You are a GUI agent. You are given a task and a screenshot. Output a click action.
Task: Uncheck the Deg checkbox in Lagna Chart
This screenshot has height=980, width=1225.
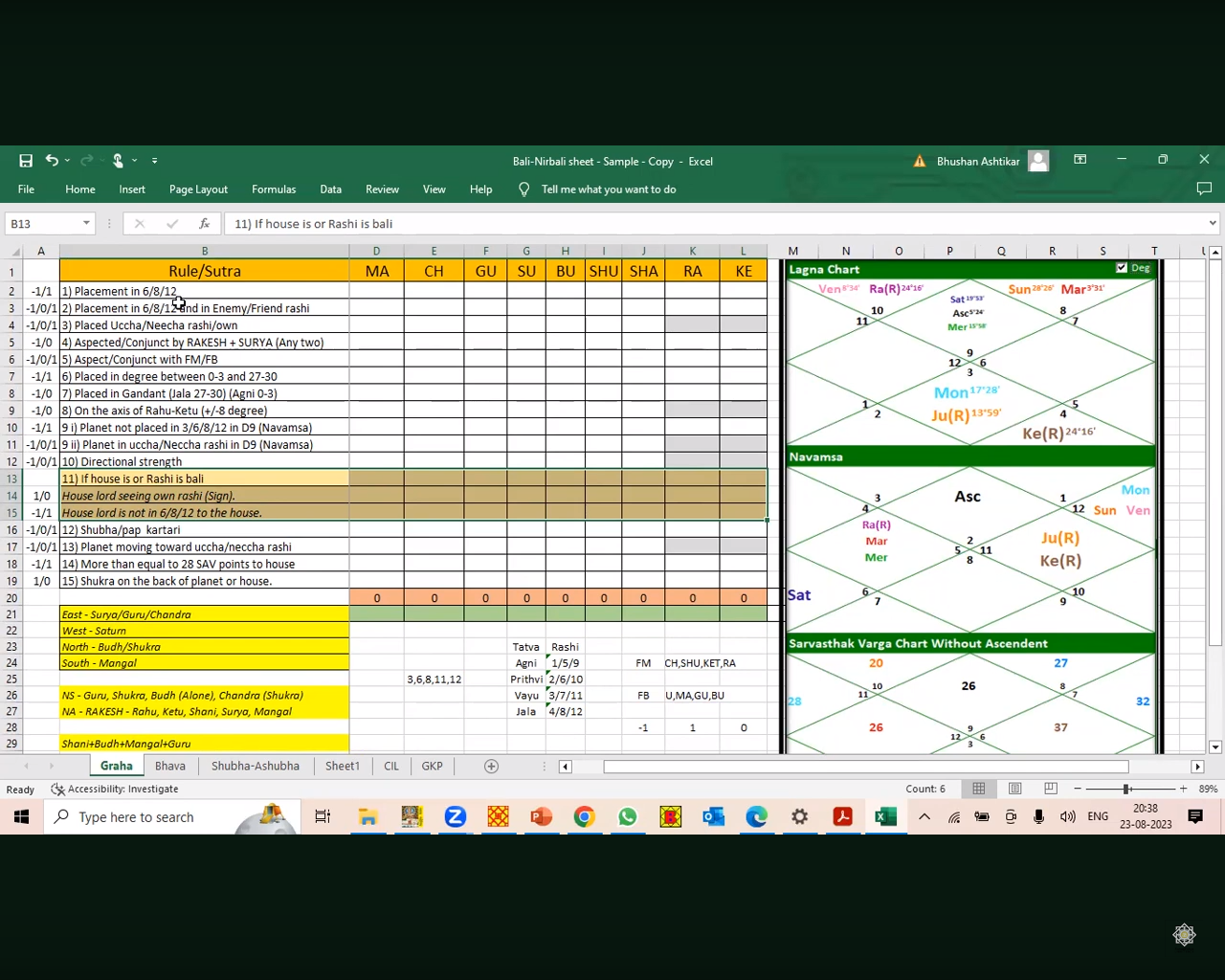point(1122,269)
